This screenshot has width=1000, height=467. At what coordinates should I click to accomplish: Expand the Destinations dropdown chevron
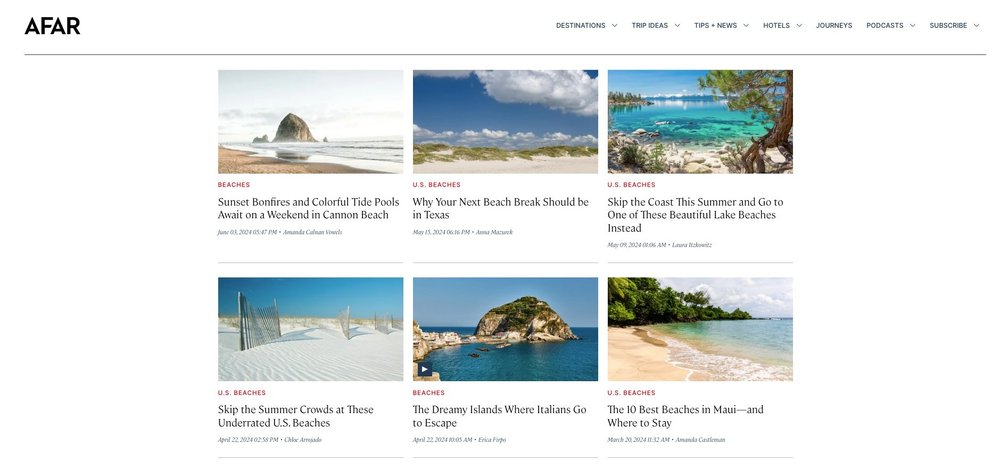click(x=614, y=26)
